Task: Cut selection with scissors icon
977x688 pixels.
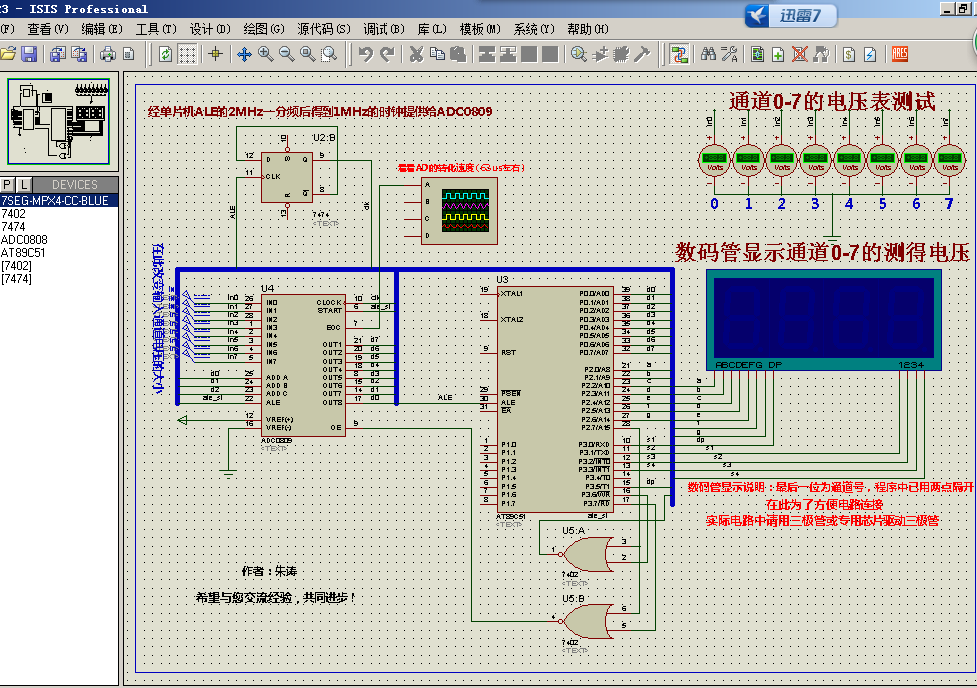Action: click(416, 54)
